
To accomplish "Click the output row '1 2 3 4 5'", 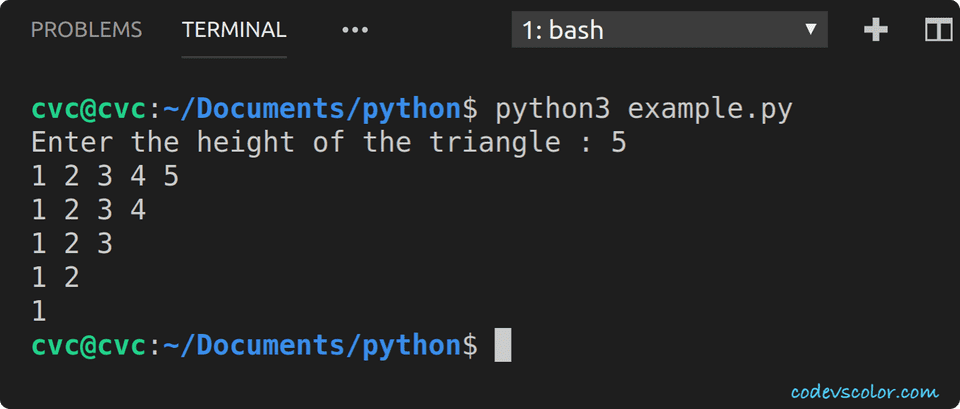I will 105,176.
